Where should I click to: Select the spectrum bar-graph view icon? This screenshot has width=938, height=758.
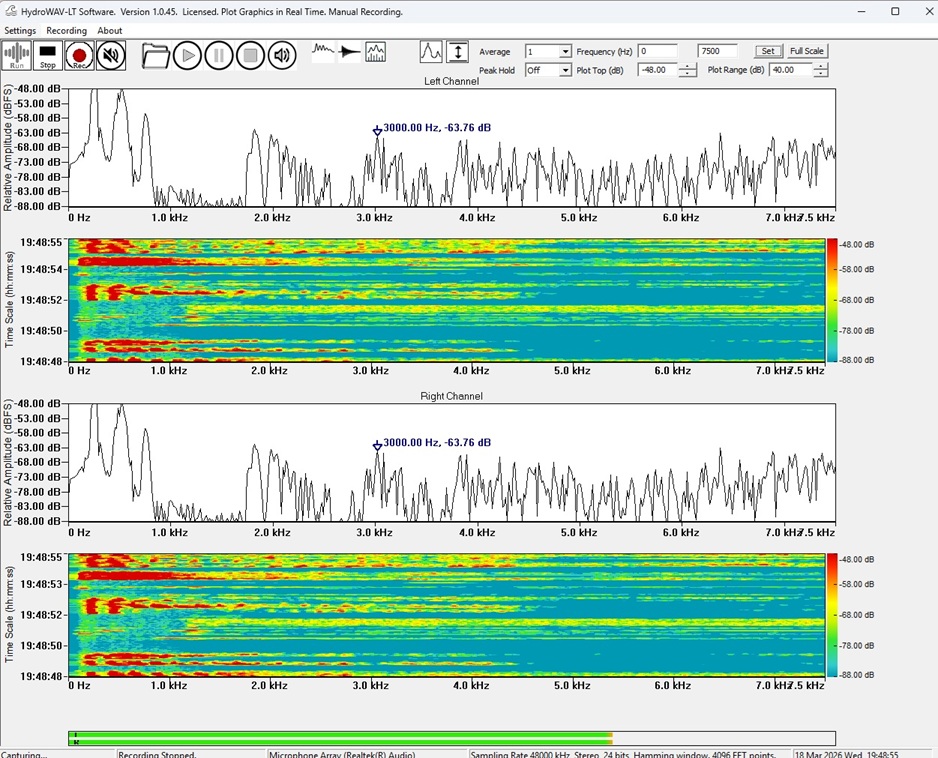pos(376,52)
